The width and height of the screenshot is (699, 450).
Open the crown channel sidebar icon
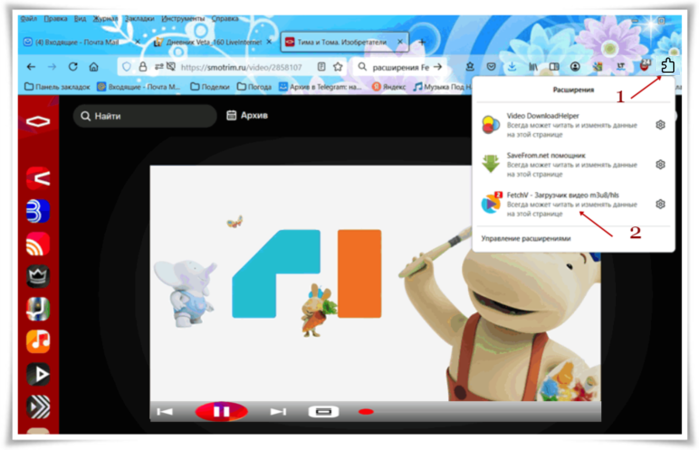[38, 277]
